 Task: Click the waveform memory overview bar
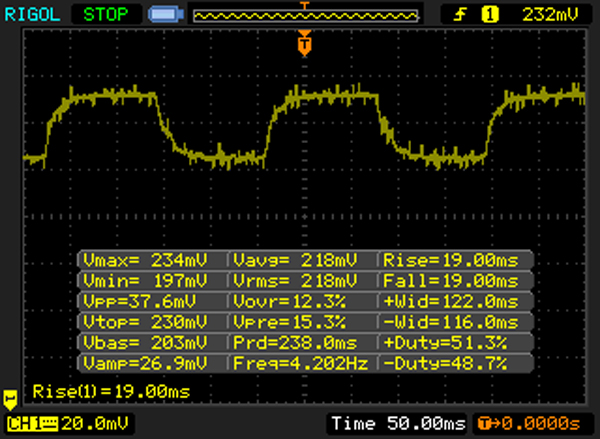[306, 16]
